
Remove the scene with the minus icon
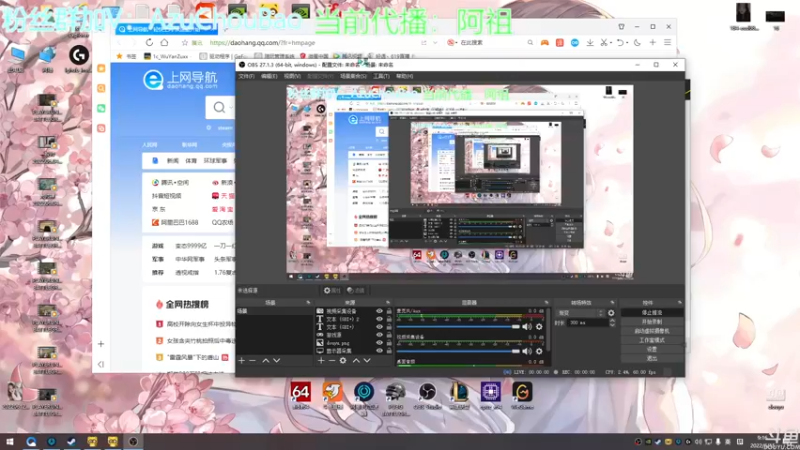point(253,361)
